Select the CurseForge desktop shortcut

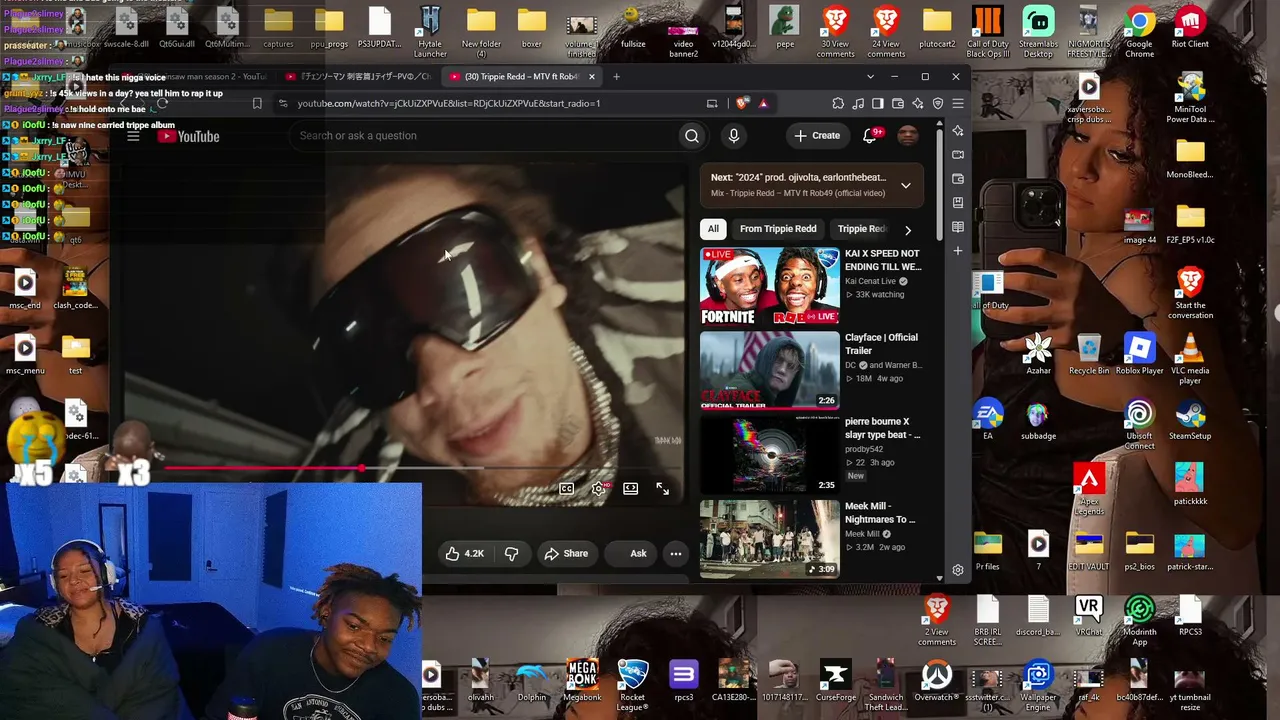pos(835,682)
